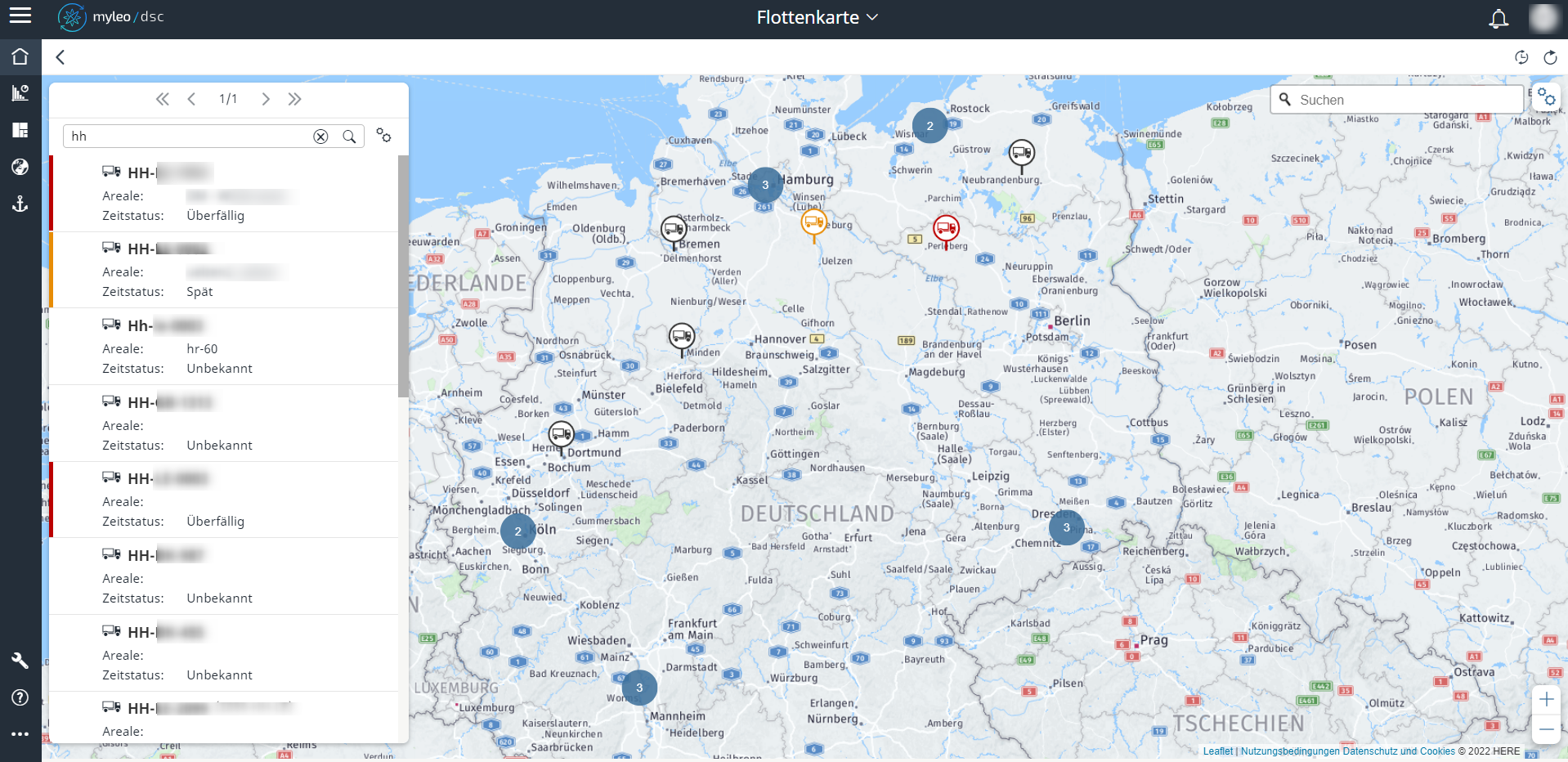This screenshot has height=762, width=1568.
Task: Clear the 'hh' search text
Action: [320, 137]
